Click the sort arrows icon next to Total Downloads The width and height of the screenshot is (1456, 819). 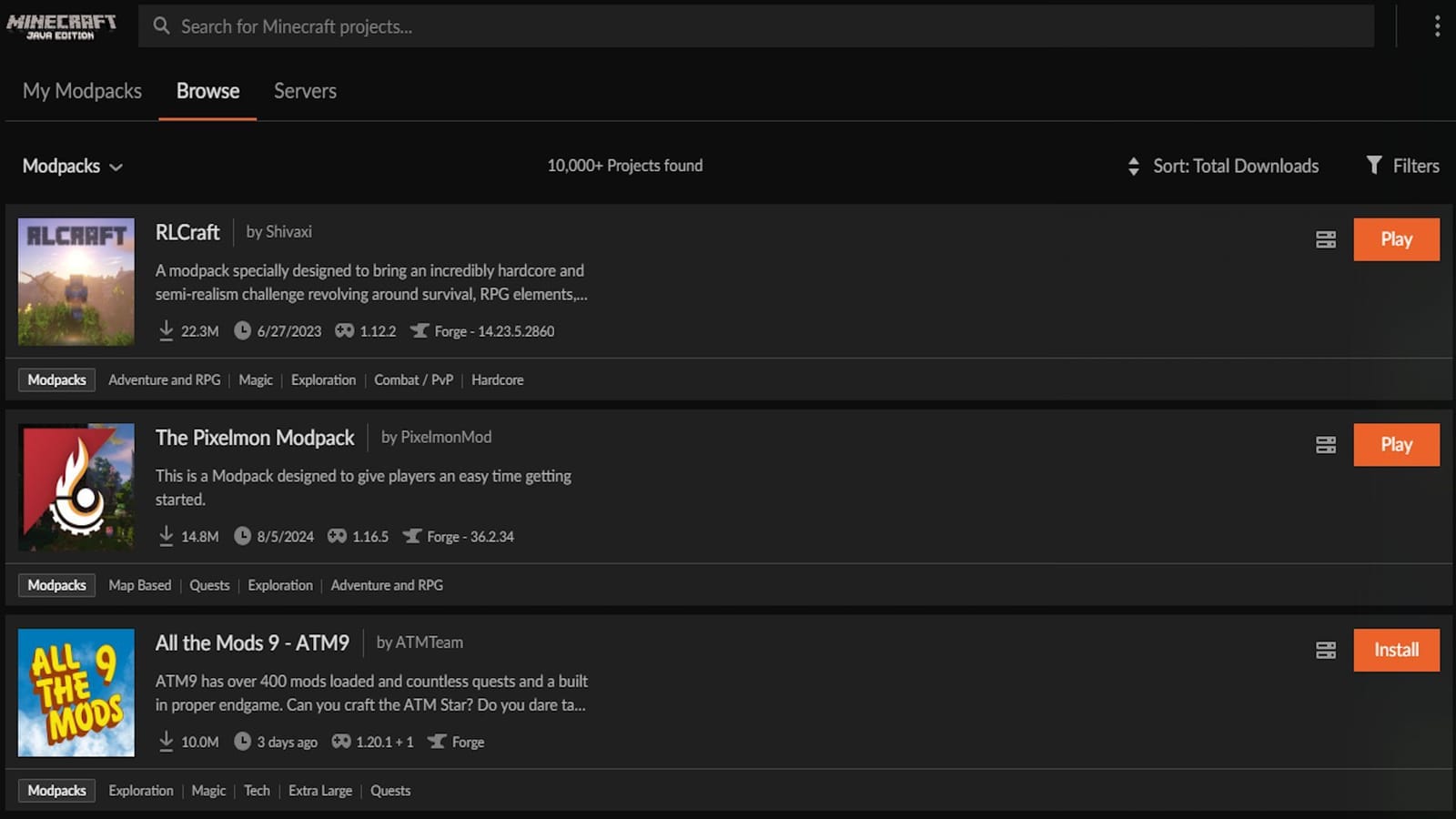pyautogui.click(x=1133, y=166)
